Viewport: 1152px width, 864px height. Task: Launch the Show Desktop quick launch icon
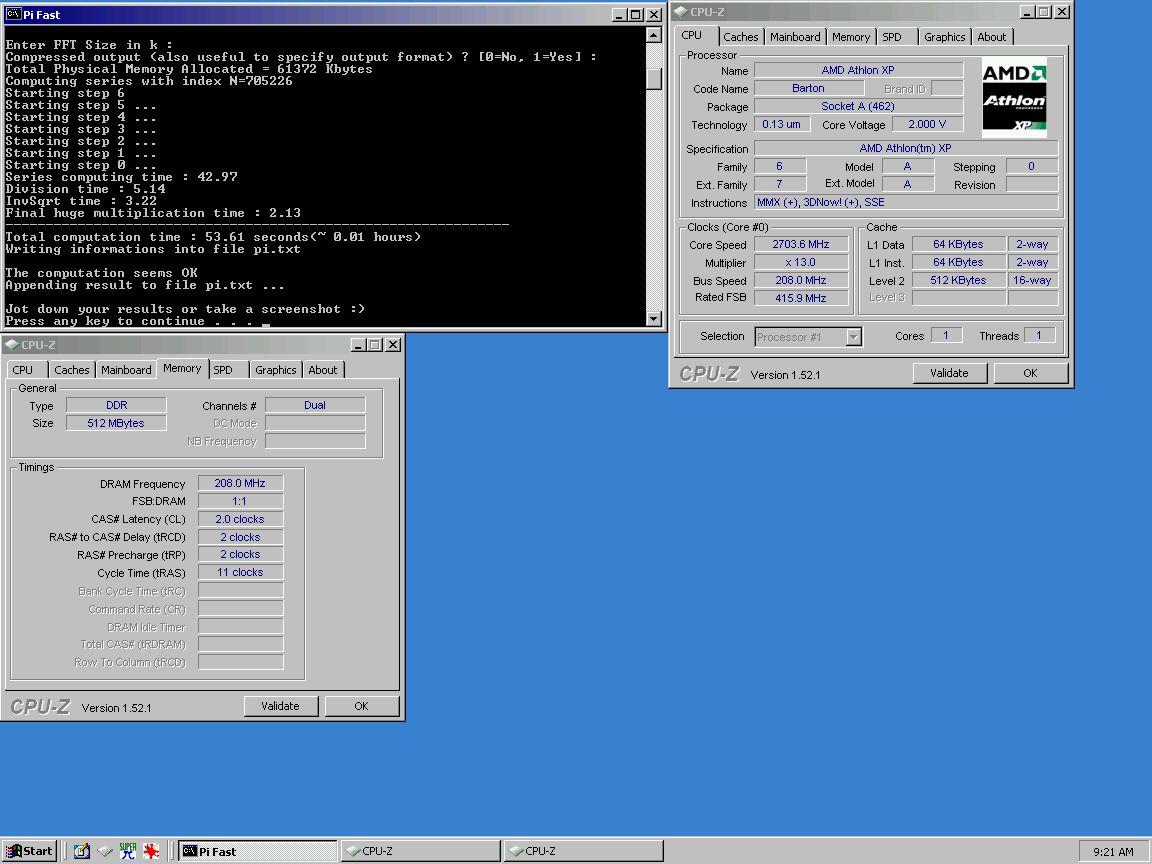click(x=82, y=851)
